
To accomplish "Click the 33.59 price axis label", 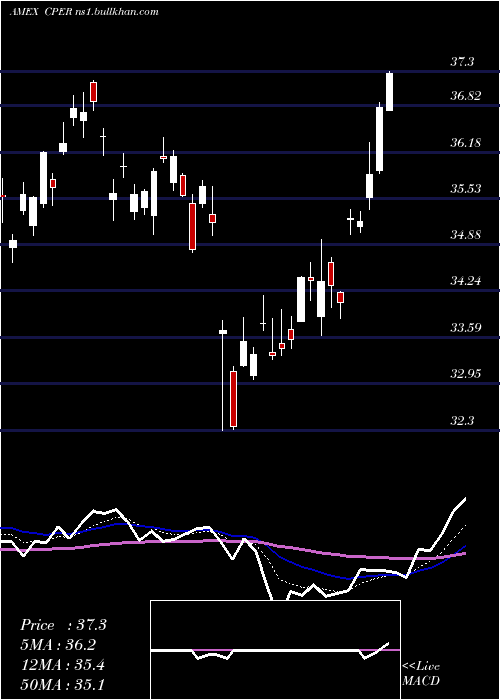I will click(465, 328).
